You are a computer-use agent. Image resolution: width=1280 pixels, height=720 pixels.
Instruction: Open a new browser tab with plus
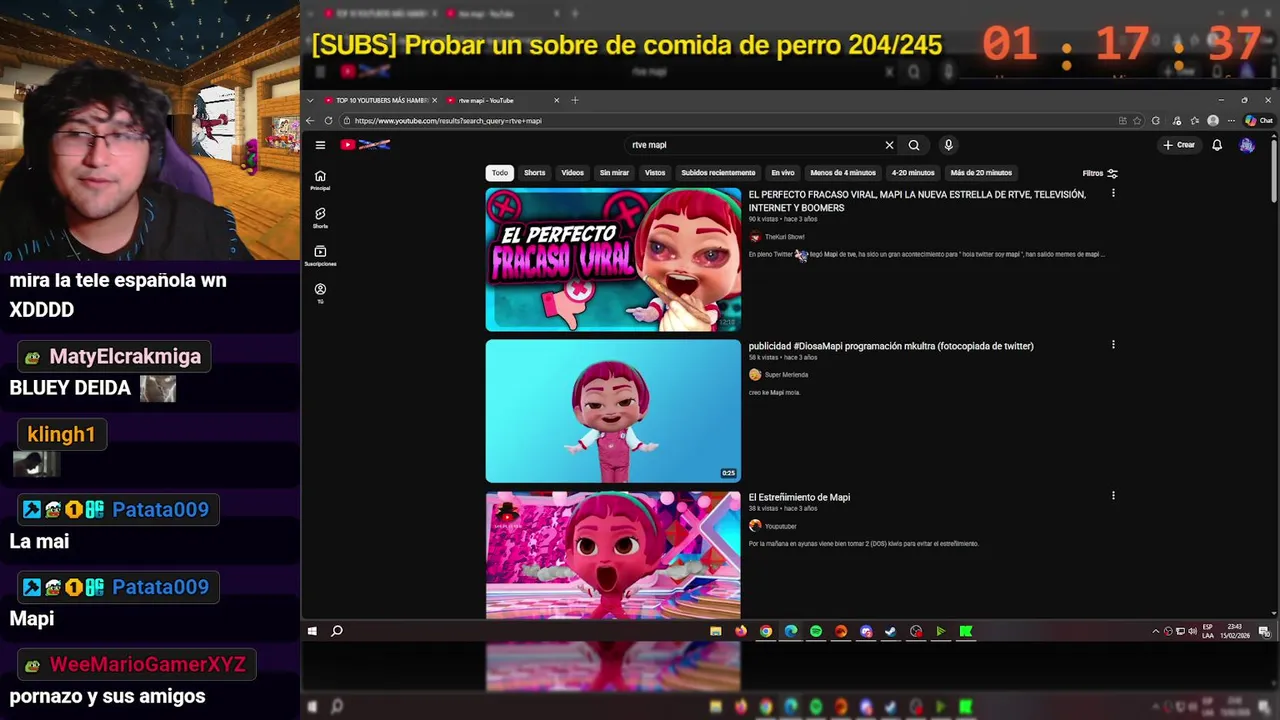click(575, 100)
